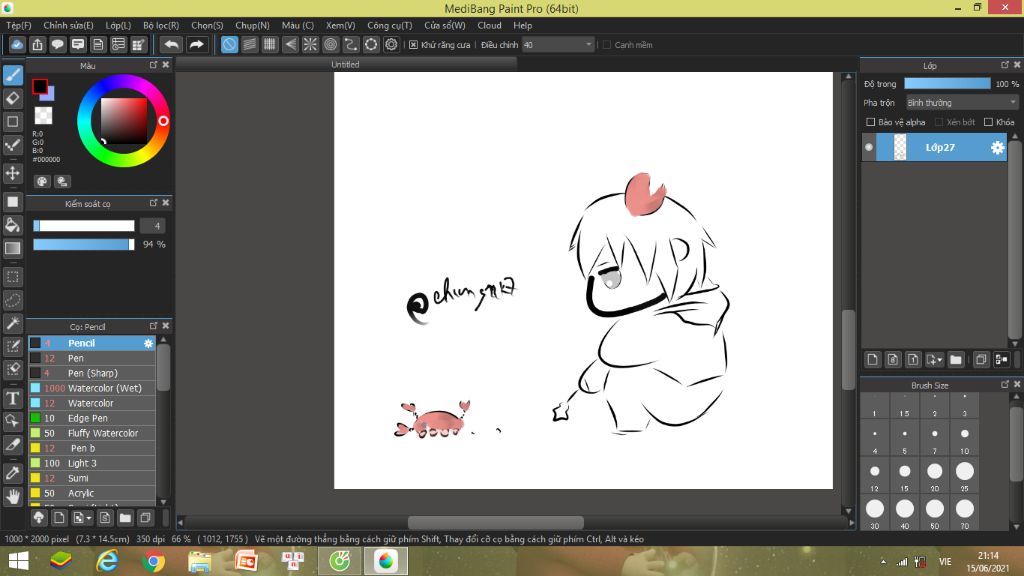This screenshot has height=576, width=1024.
Task: Click the Redo arrow
Action: pos(196,44)
